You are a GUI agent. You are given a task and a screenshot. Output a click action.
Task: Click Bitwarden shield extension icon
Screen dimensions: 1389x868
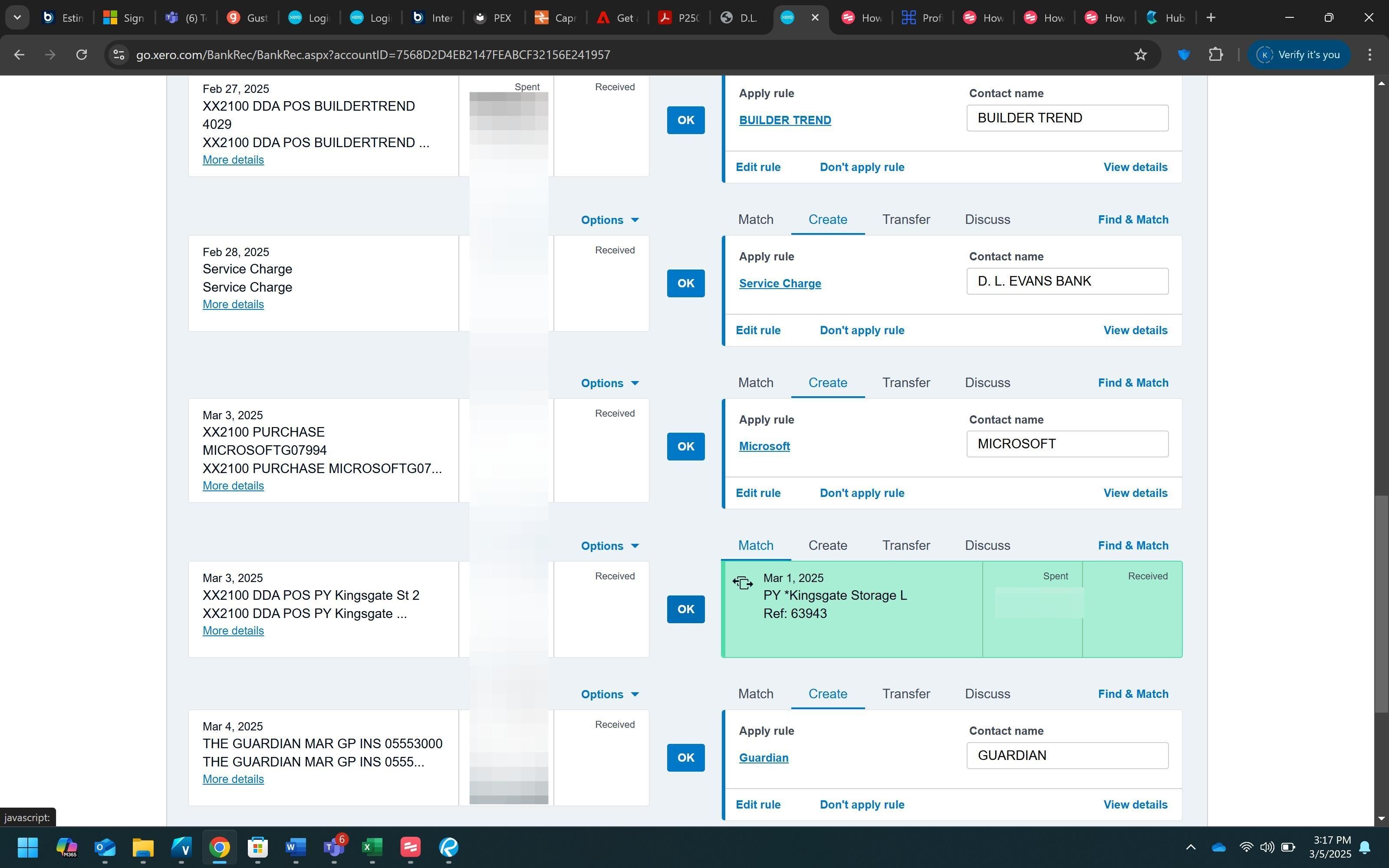click(1184, 55)
